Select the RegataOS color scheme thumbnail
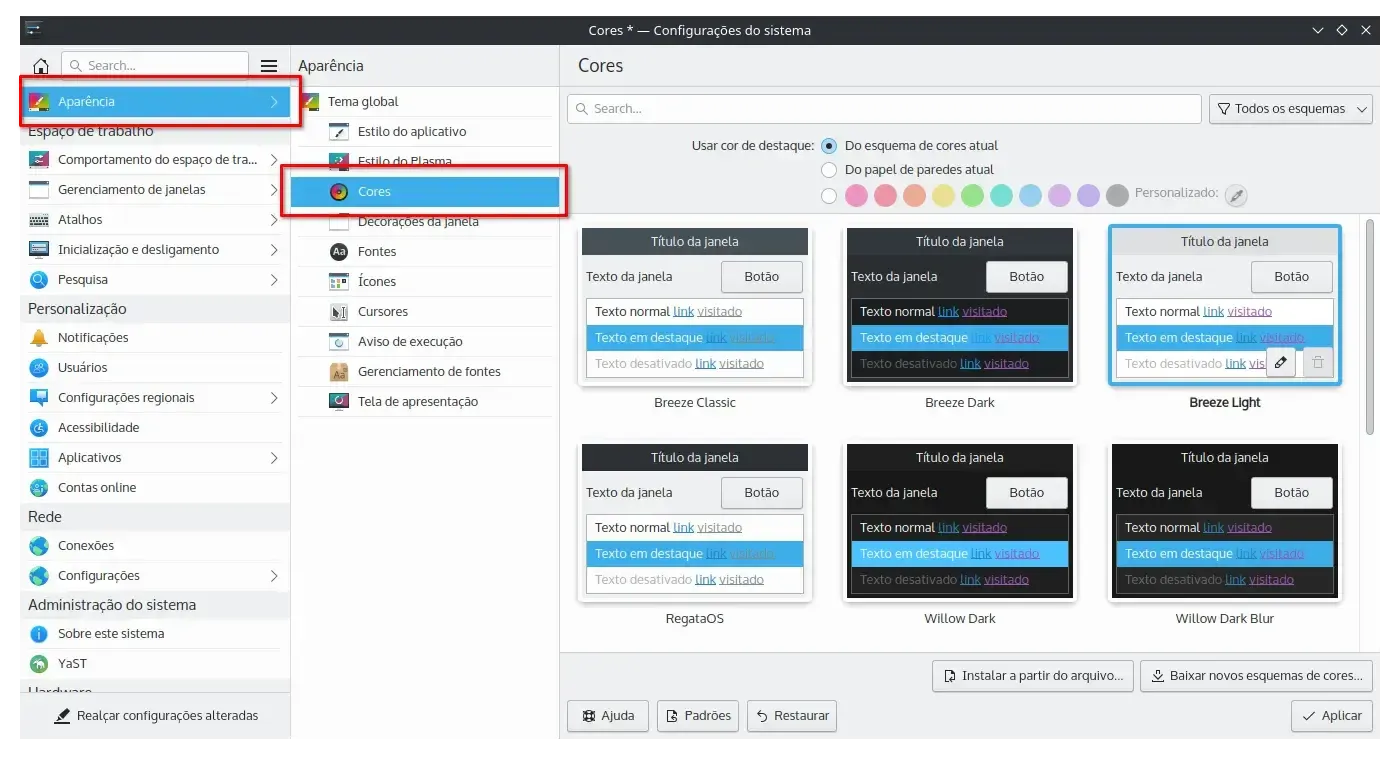This screenshot has height=763, width=1400. [695, 522]
